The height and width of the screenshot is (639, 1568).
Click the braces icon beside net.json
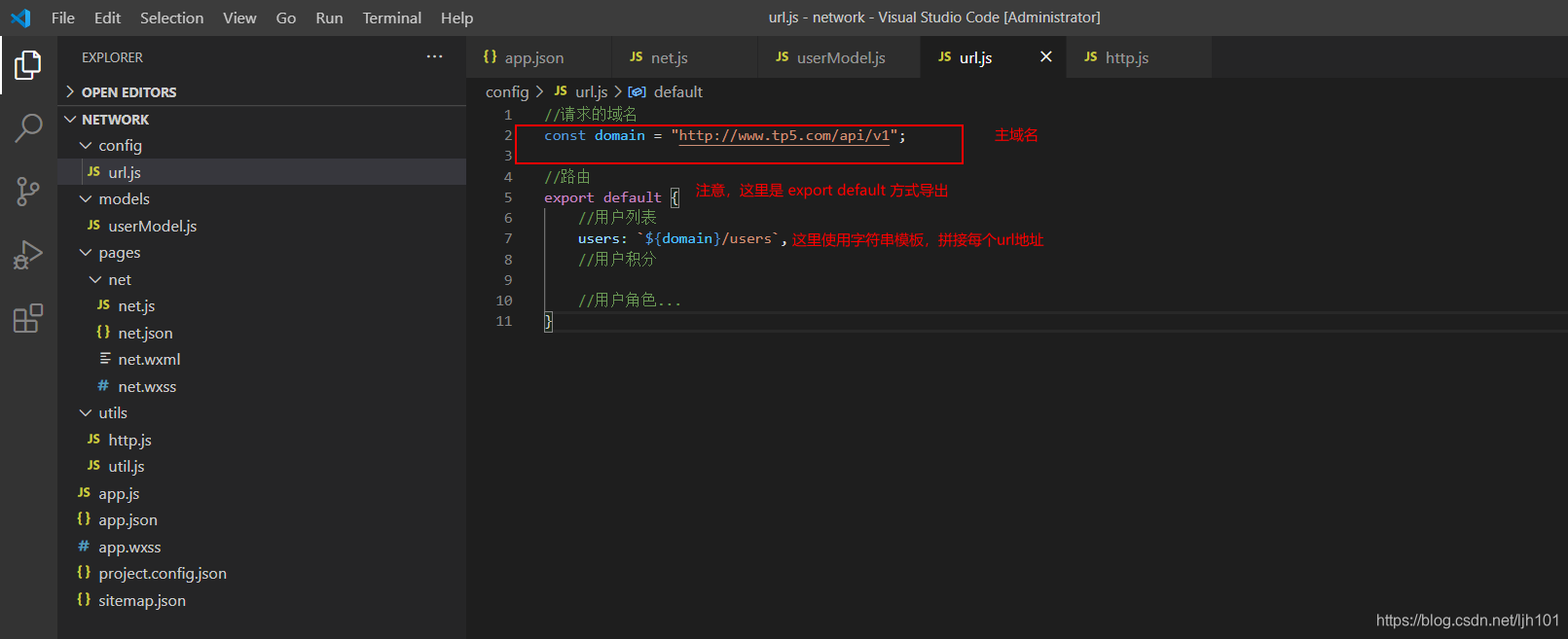click(103, 333)
